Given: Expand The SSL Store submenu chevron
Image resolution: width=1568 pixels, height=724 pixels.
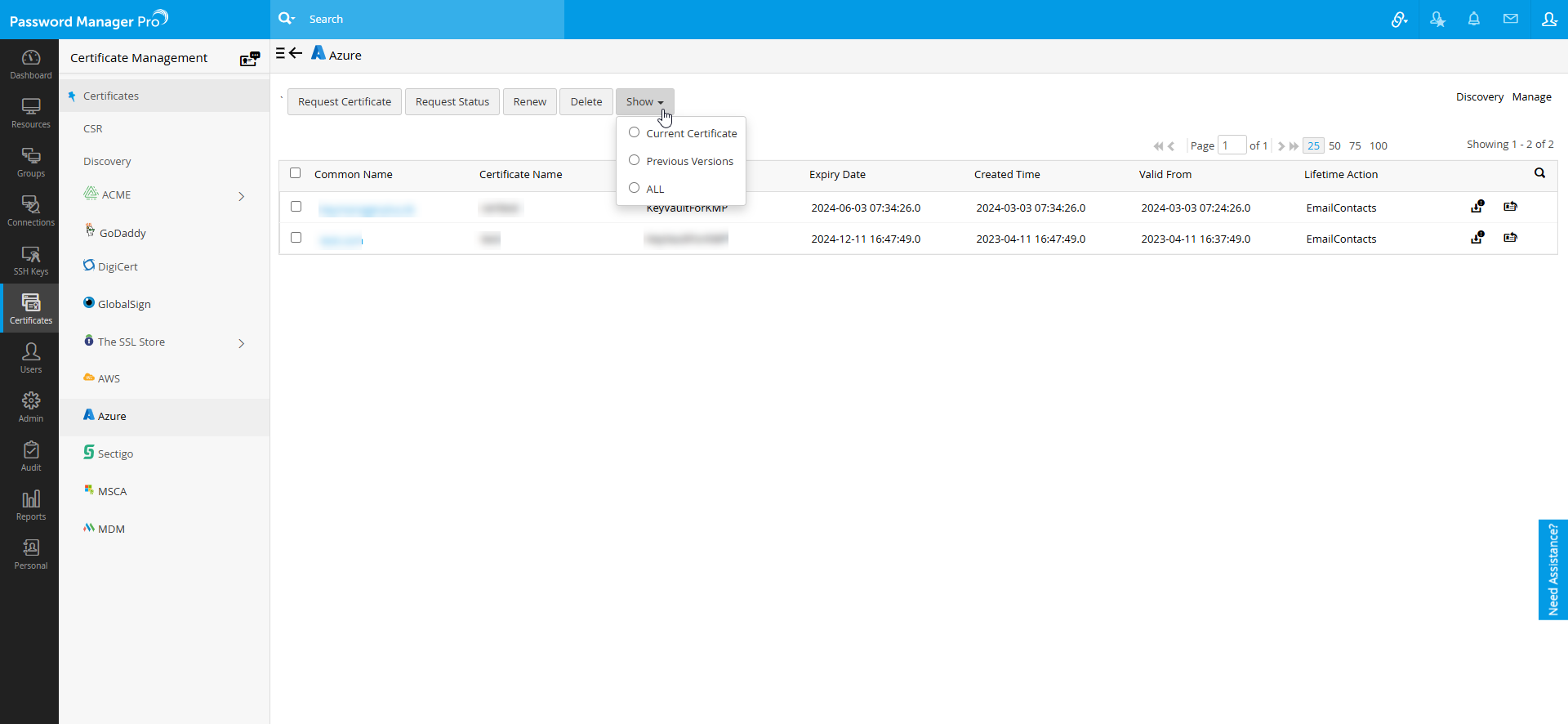Looking at the screenshot, I should pos(241,343).
